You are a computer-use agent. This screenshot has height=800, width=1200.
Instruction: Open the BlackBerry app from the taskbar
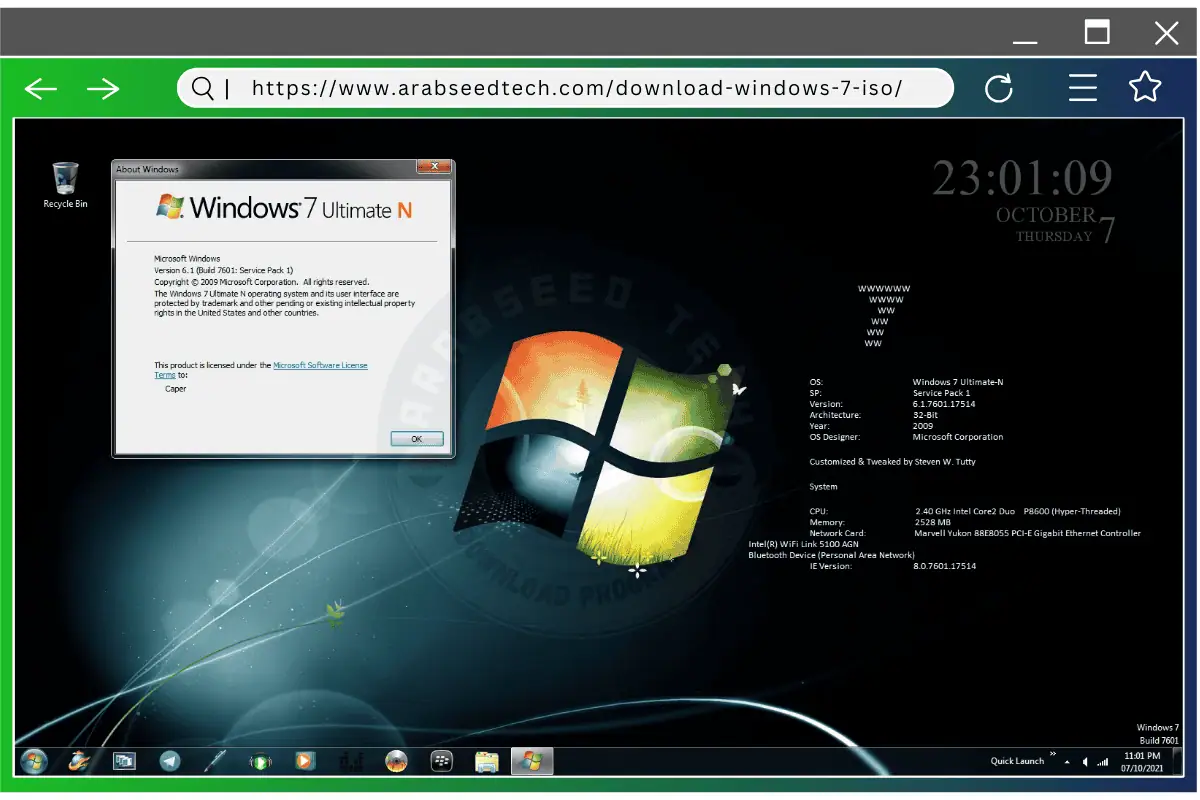(x=442, y=761)
